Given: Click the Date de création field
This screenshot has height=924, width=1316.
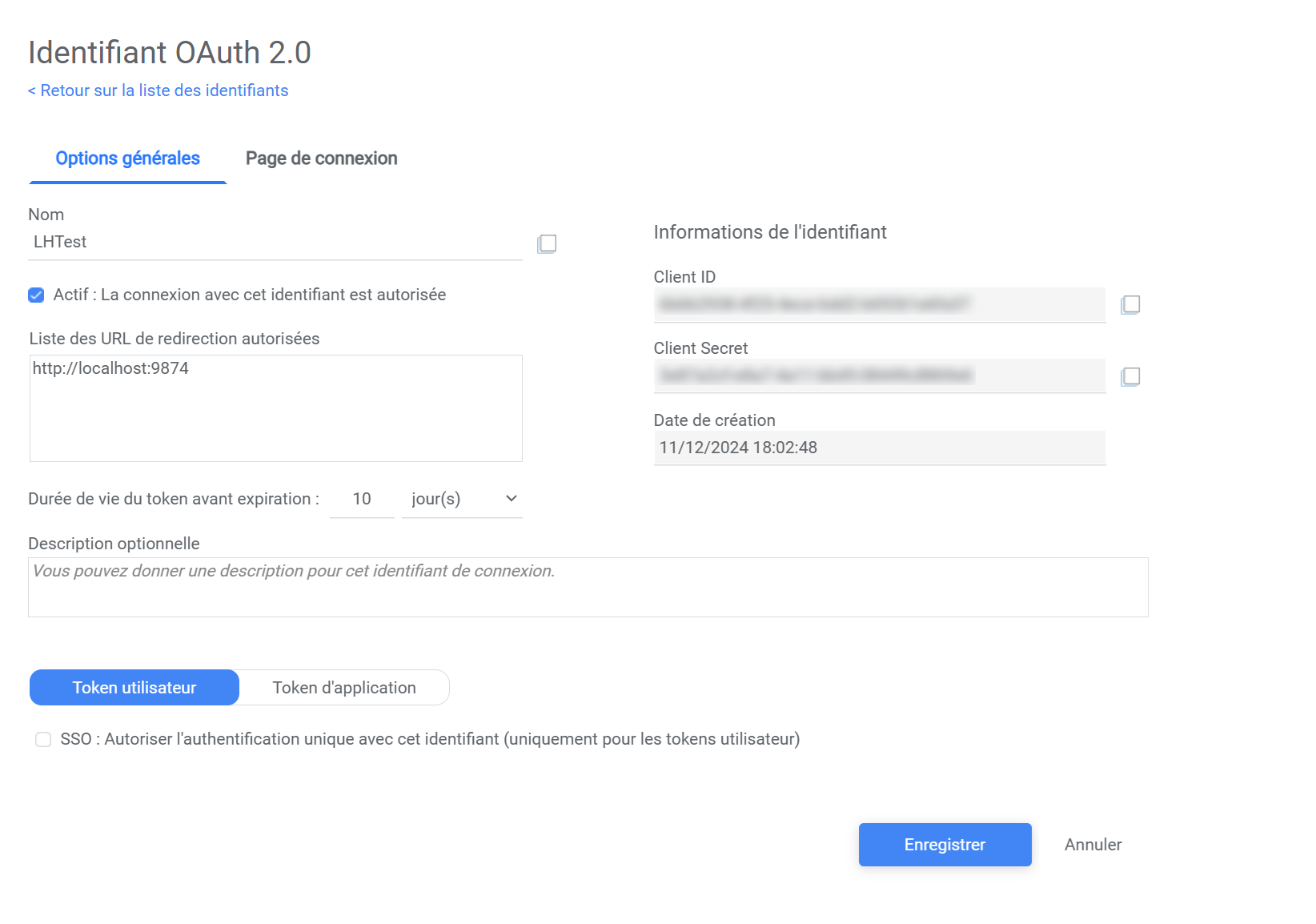Looking at the screenshot, I should coord(879,448).
